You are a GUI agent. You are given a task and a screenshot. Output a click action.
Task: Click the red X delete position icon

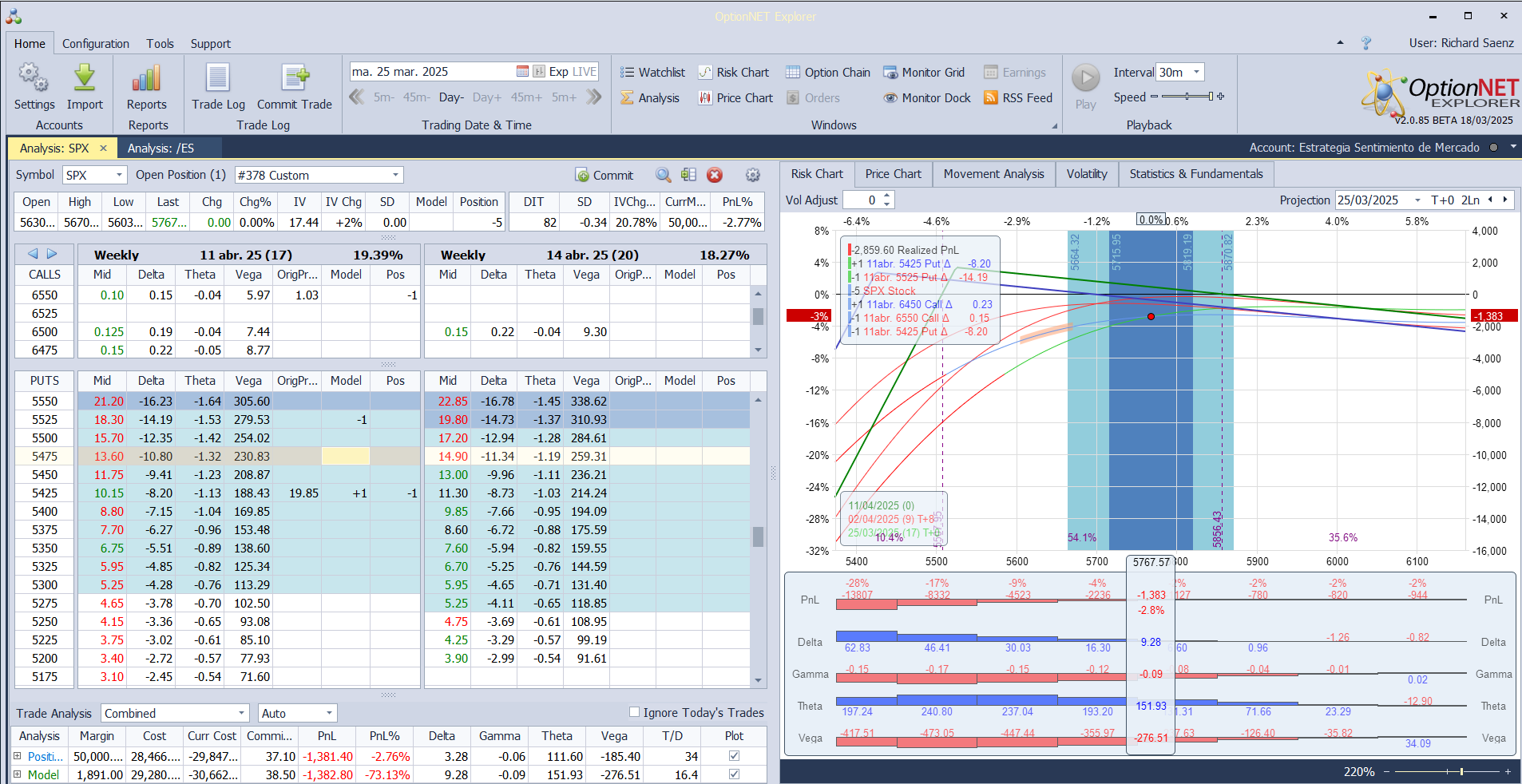[x=715, y=175]
